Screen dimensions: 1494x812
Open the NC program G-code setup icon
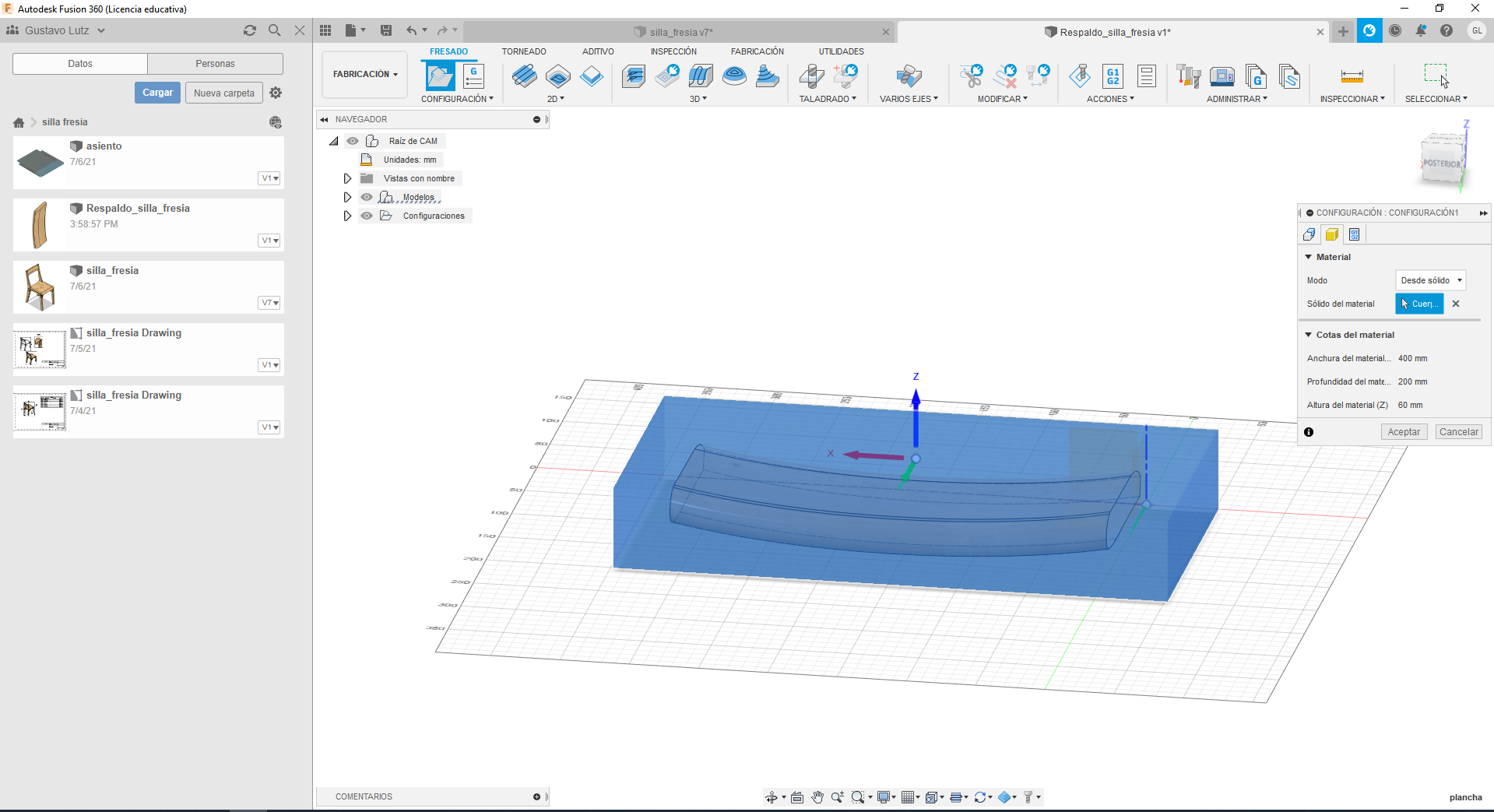(x=473, y=76)
